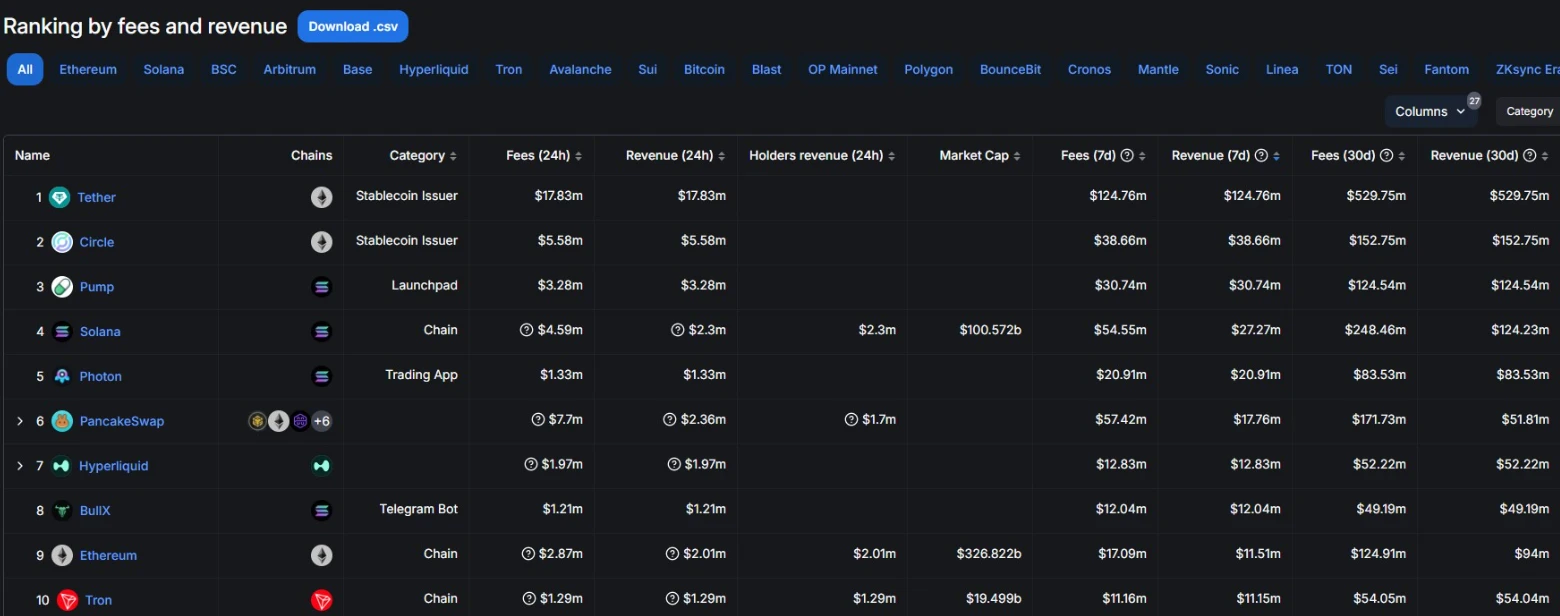Click the Solana logo icon in Name column
1560x616 pixels.
(62, 331)
